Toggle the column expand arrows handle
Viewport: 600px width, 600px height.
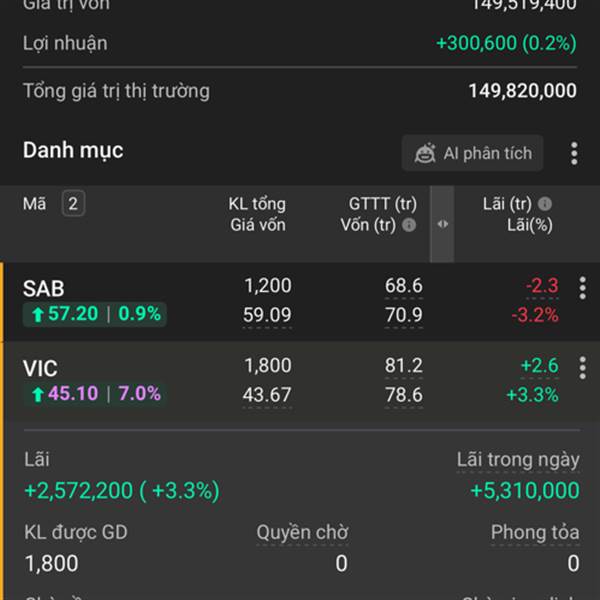point(442,224)
